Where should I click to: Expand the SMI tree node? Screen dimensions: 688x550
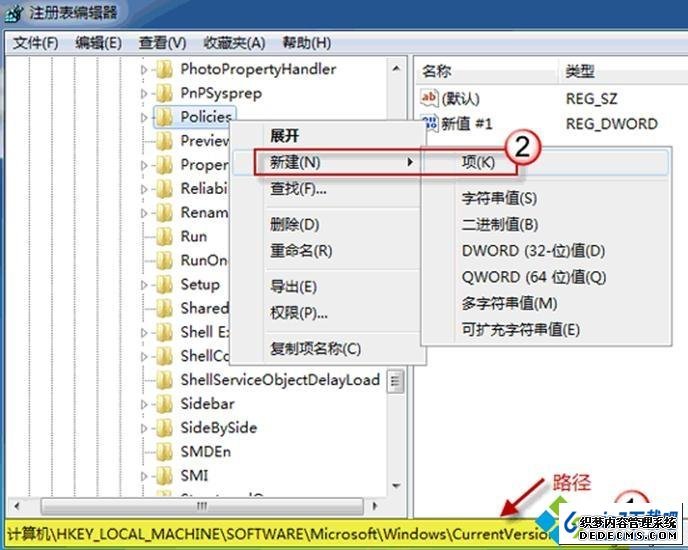(144, 475)
